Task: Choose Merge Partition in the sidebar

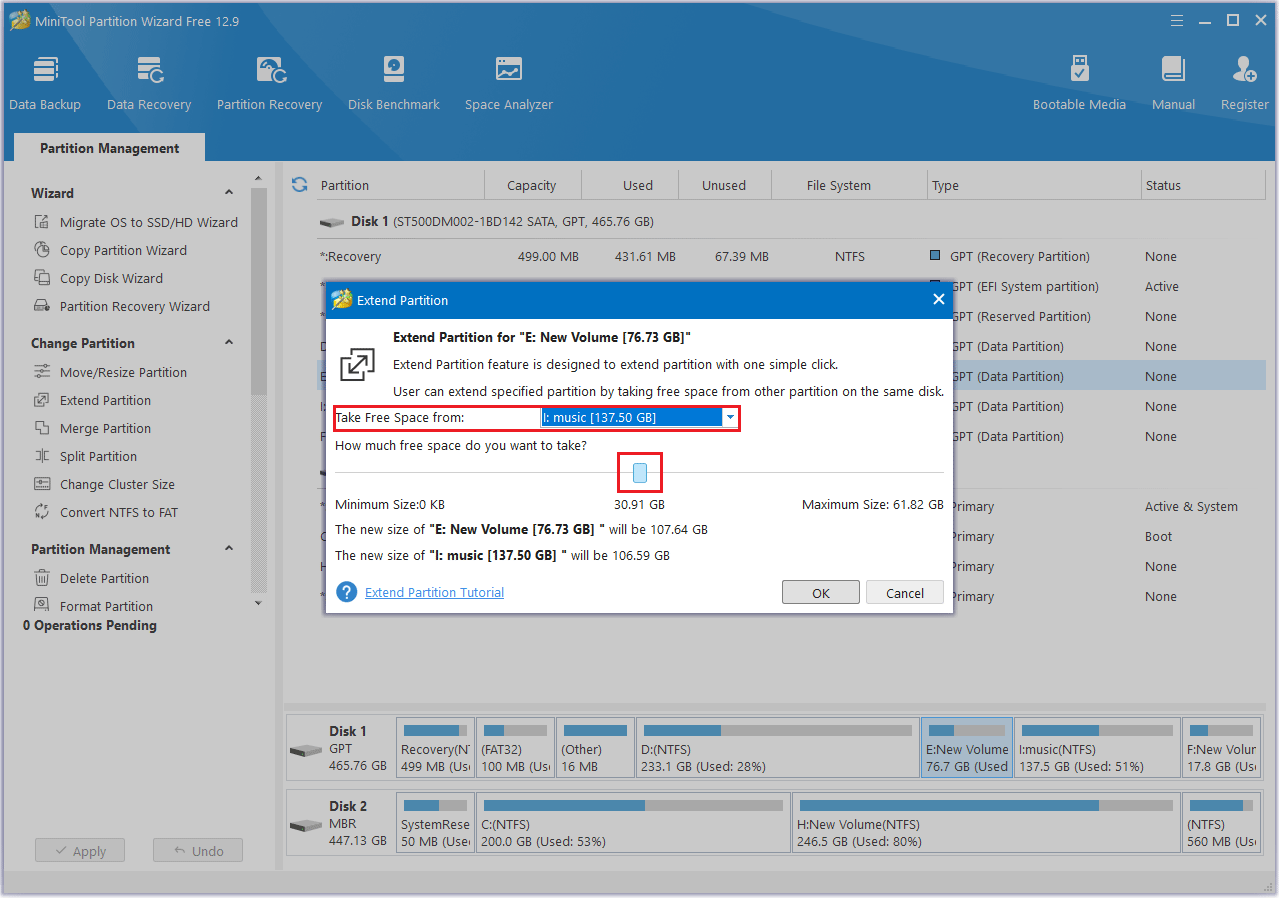Action: coord(105,428)
